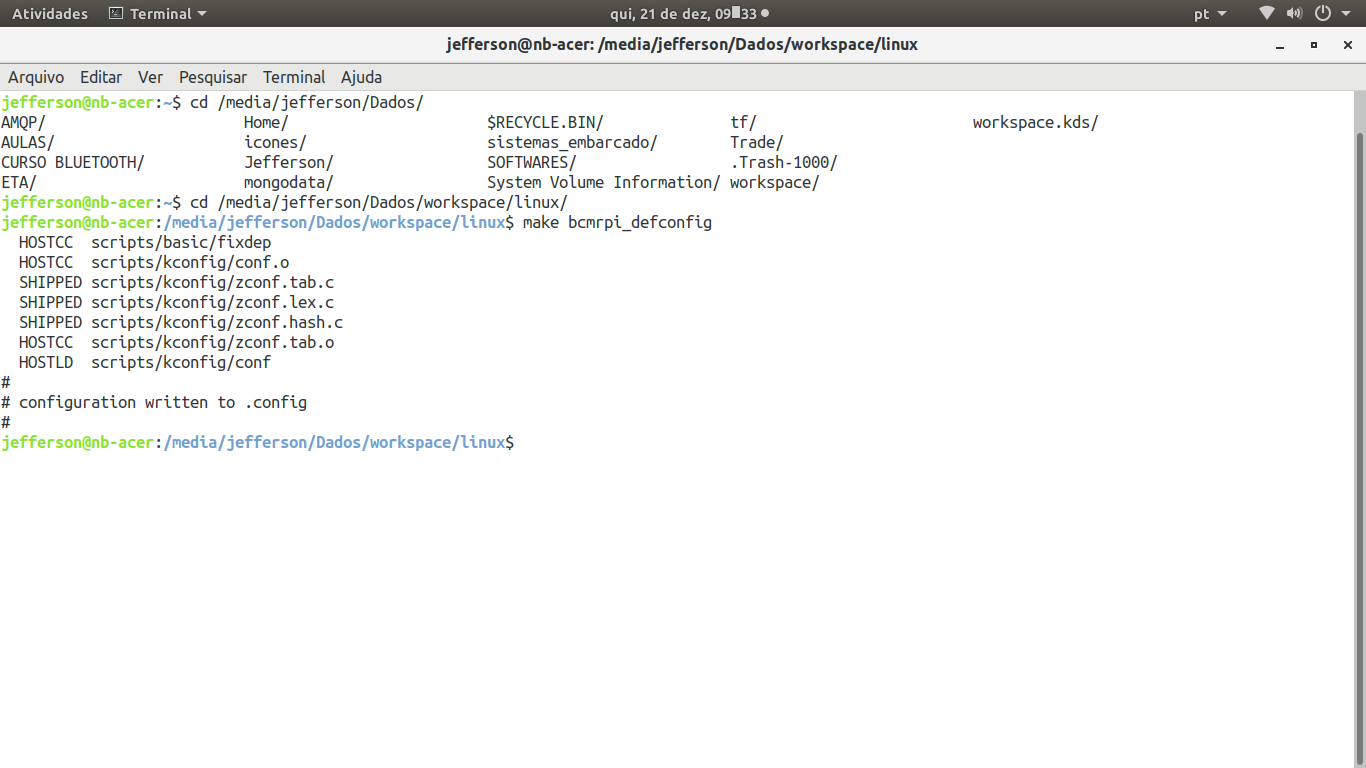This screenshot has height=768, width=1366.
Task: Click the scripts/kconfig/zconf.tab.c line
Action: (213, 282)
